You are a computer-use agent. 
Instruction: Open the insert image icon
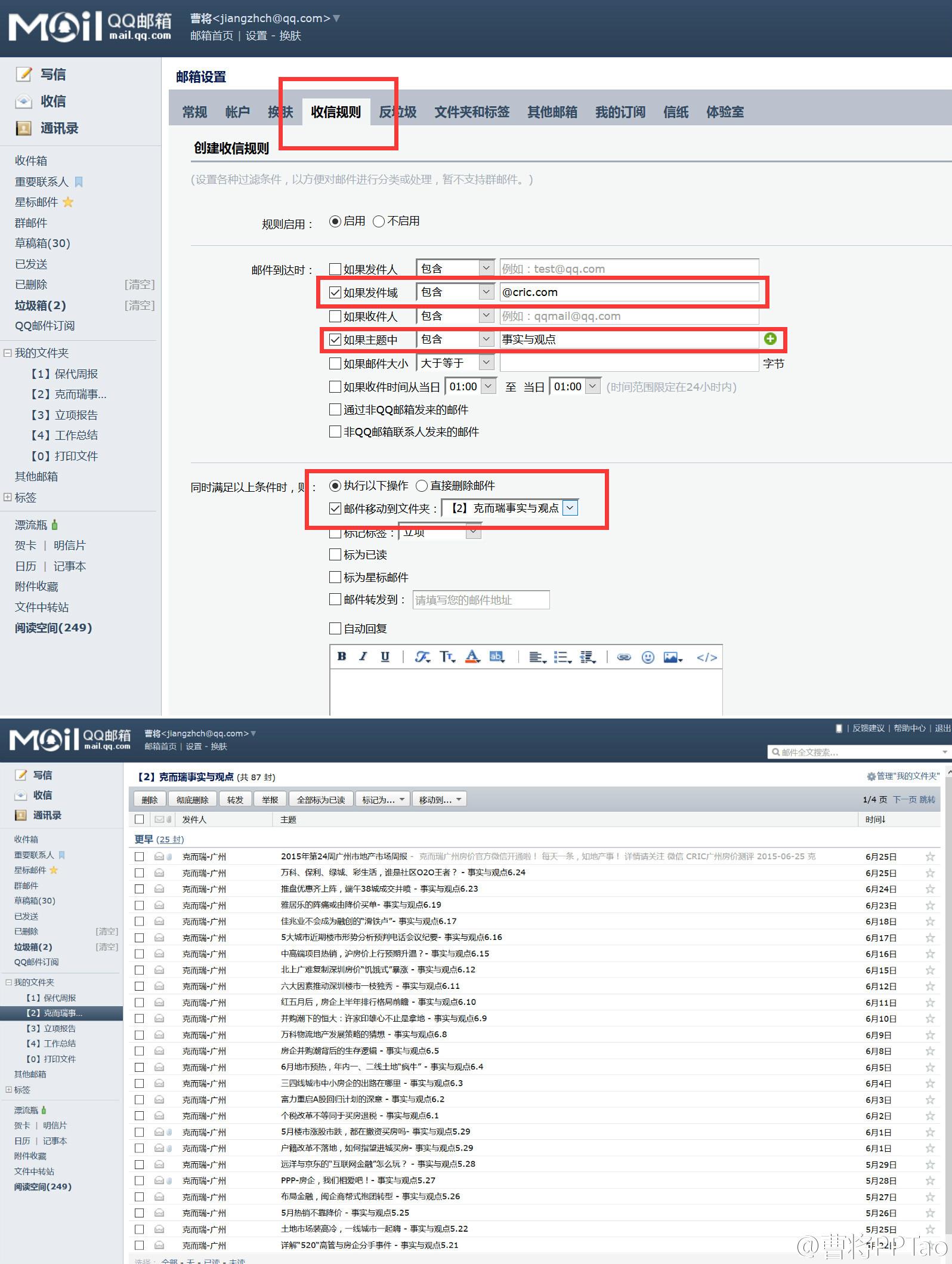click(673, 657)
